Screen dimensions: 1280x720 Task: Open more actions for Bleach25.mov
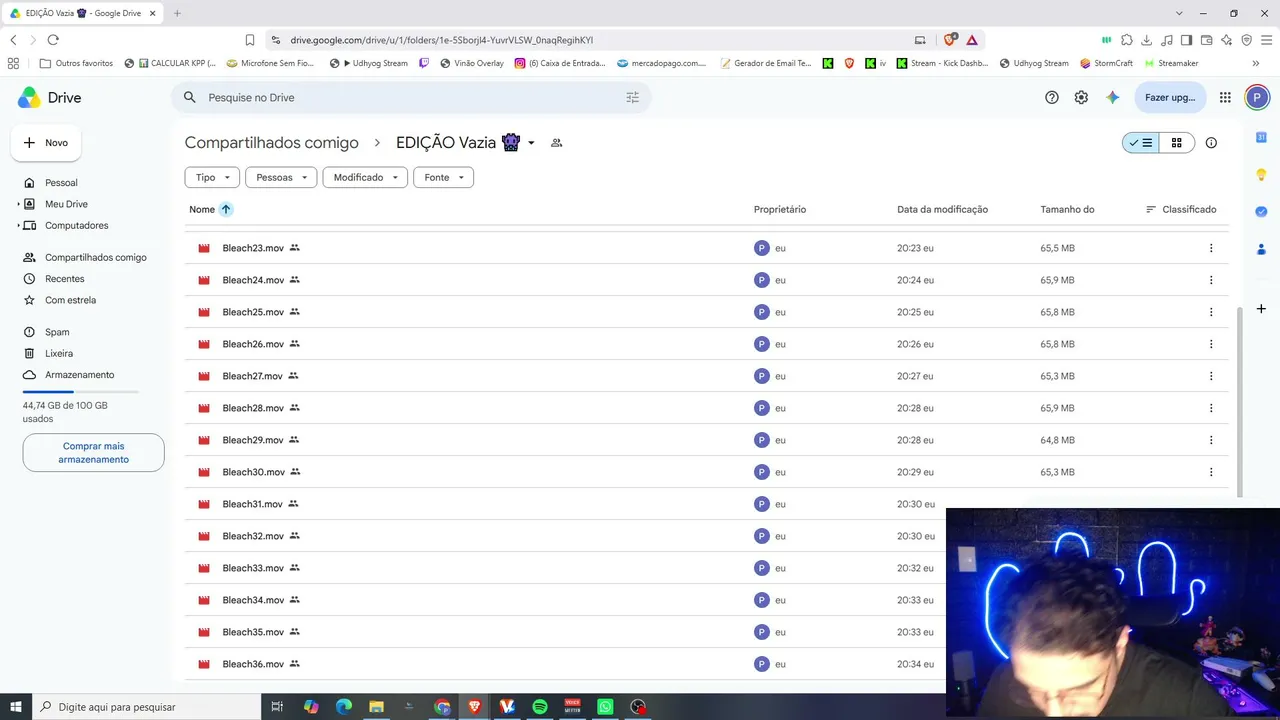click(x=1211, y=312)
